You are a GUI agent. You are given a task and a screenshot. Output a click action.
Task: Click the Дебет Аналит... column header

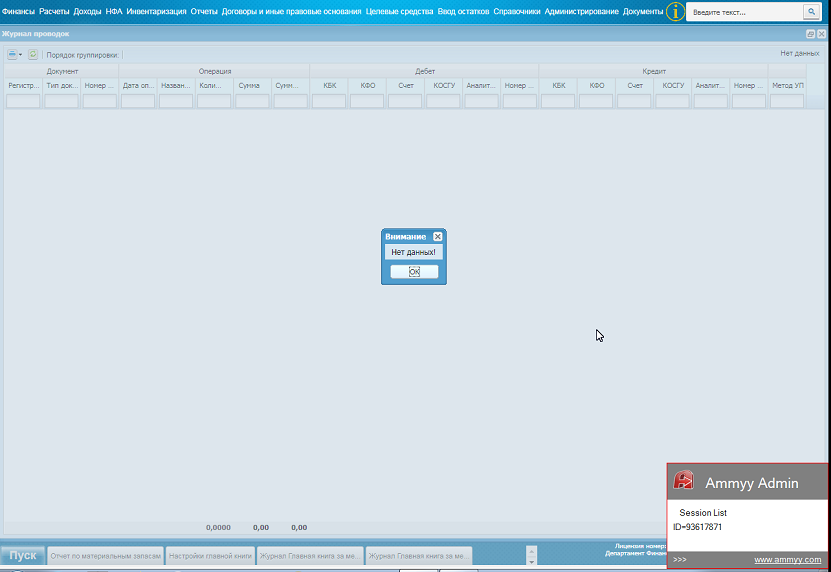pyautogui.click(x=481, y=85)
